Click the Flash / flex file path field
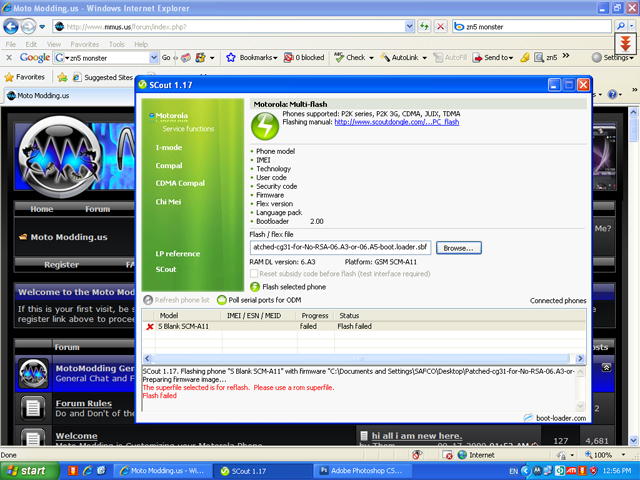The width and height of the screenshot is (640, 480). pos(340,247)
